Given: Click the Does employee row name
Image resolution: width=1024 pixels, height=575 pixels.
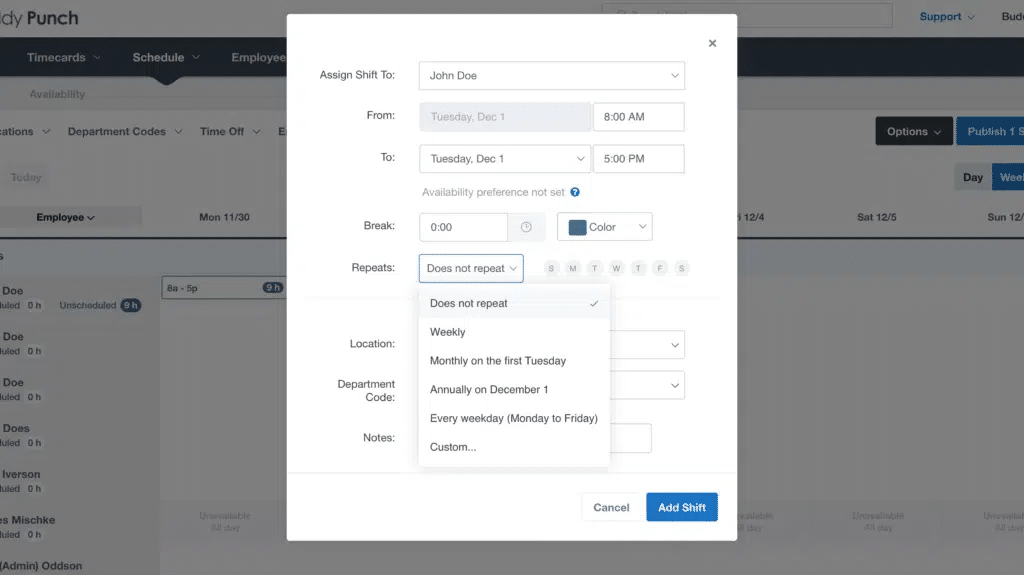Looking at the screenshot, I should tap(16, 429).
